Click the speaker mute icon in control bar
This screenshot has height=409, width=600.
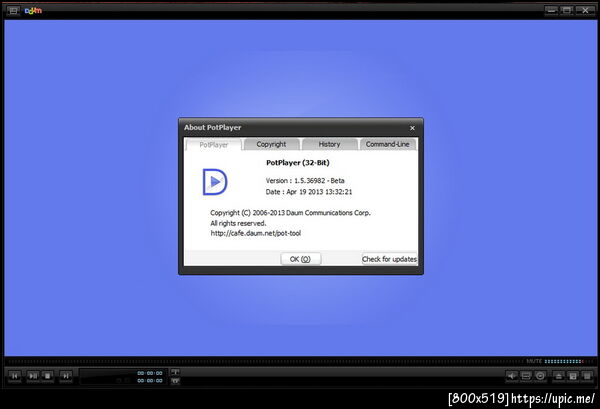pyautogui.click(x=512, y=376)
